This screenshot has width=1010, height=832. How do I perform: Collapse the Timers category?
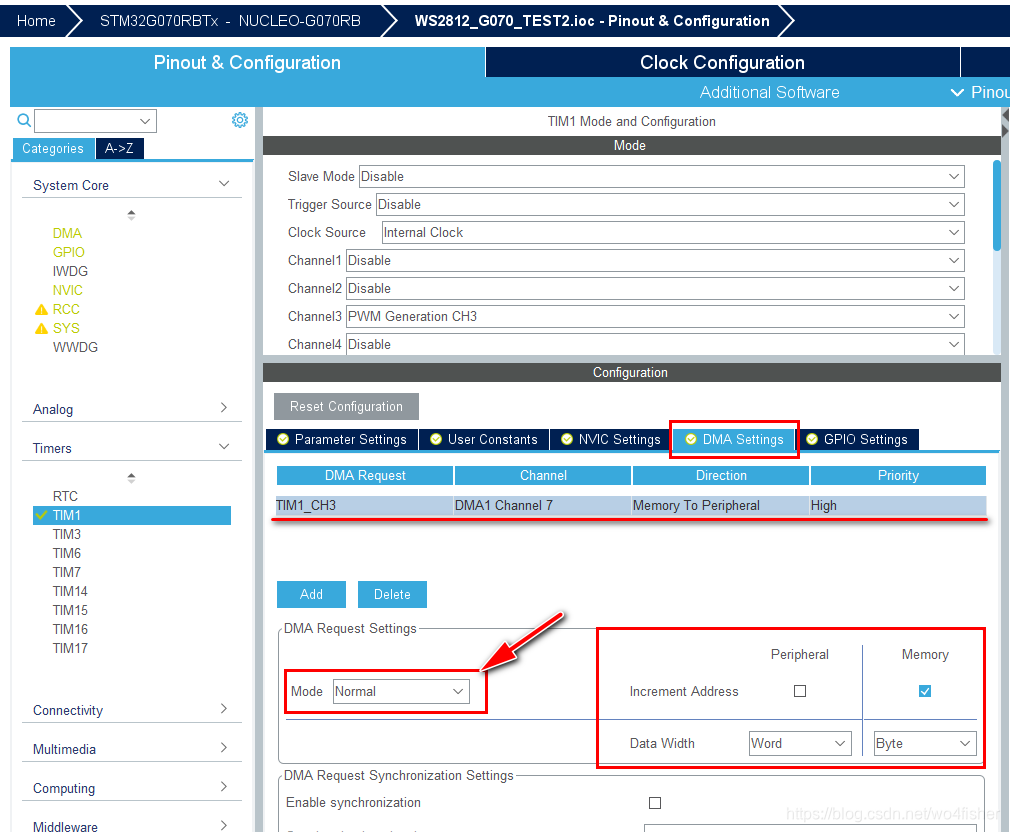click(224, 447)
